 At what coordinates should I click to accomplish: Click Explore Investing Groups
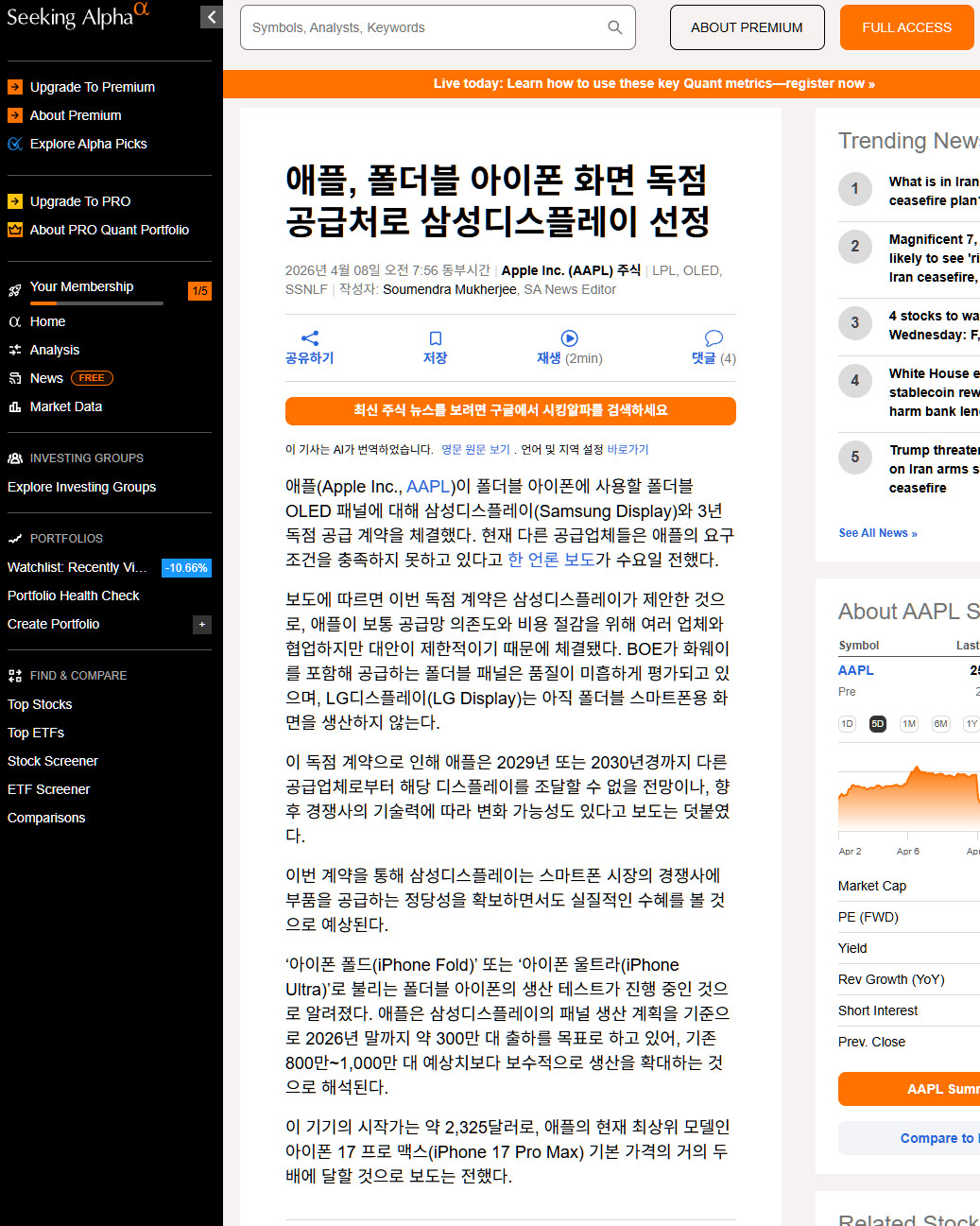[82, 487]
